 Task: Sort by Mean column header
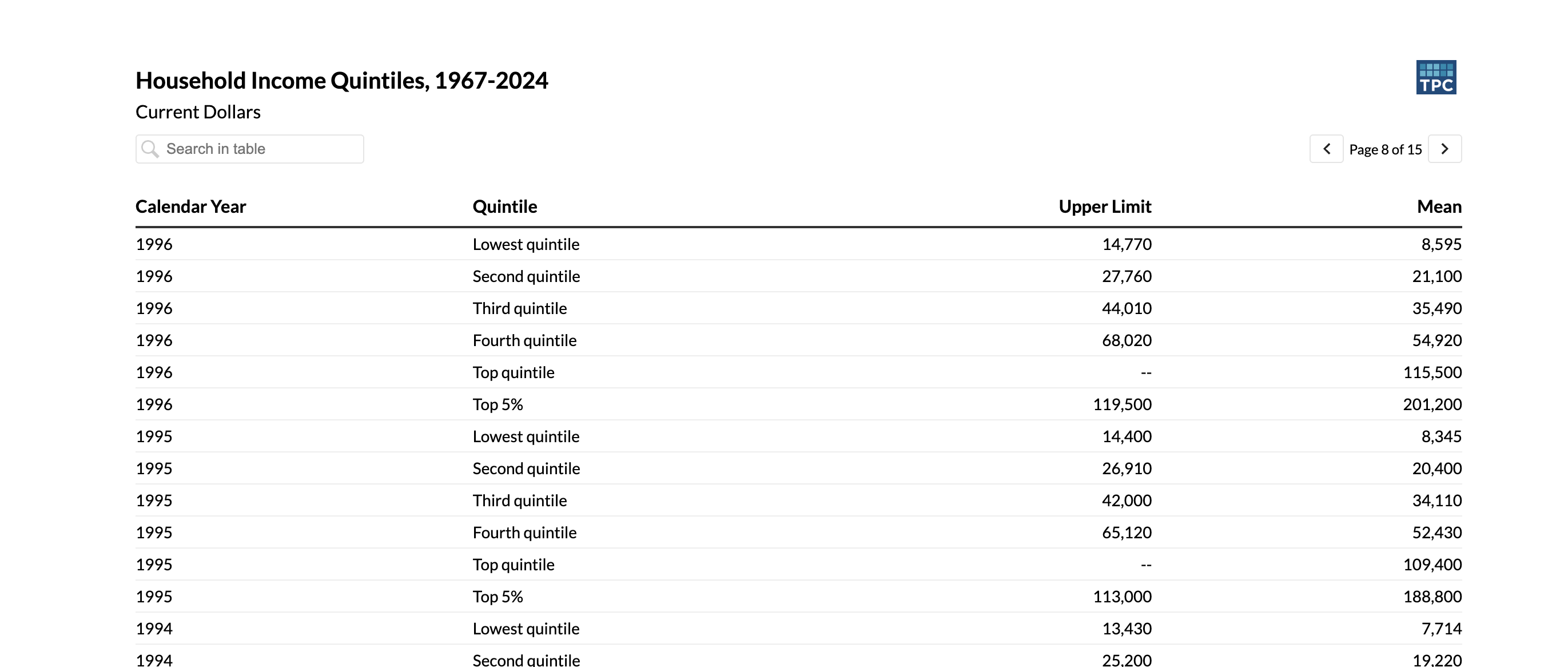pos(1439,207)
